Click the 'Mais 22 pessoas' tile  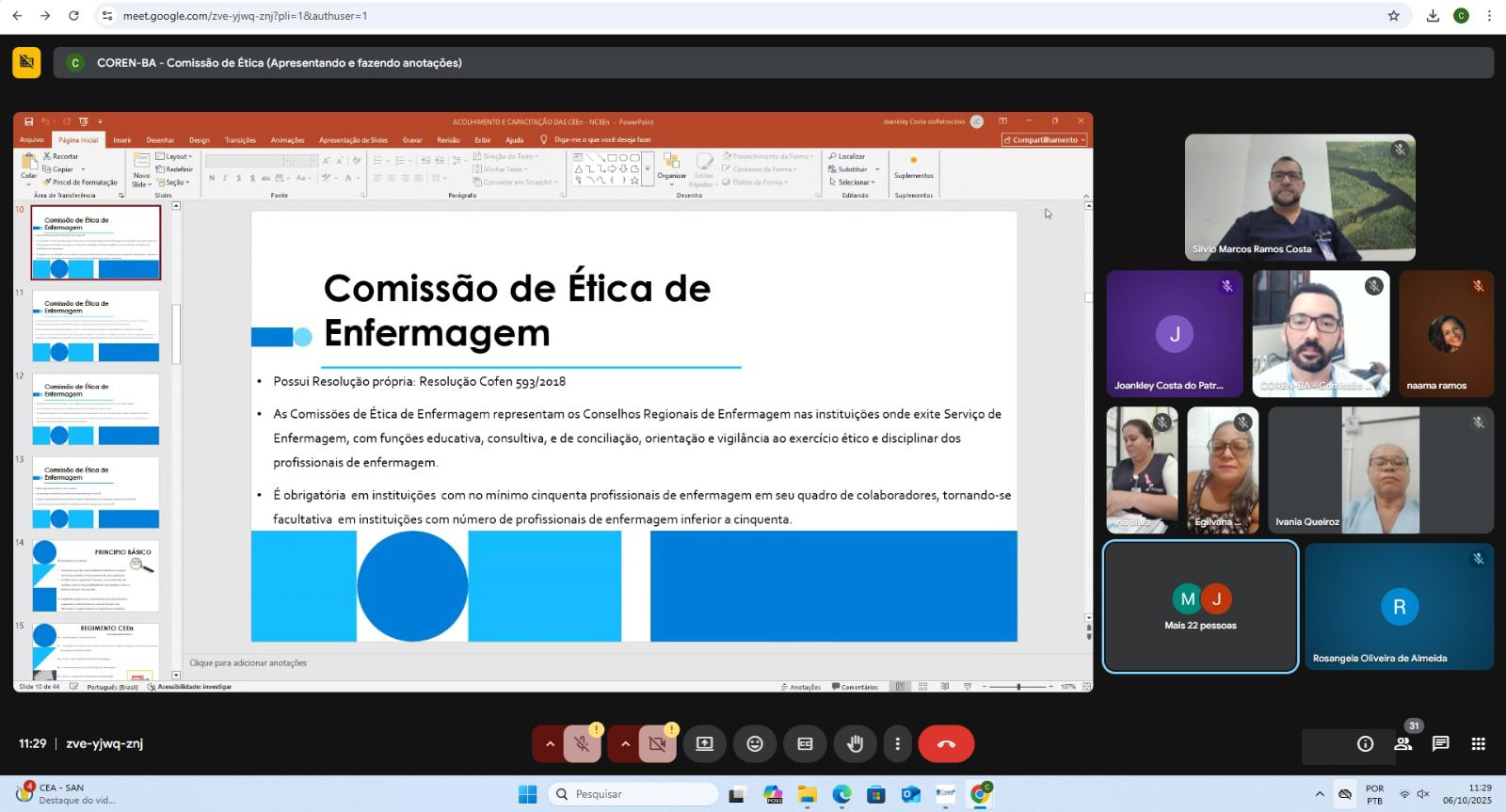pos(1200,607)
